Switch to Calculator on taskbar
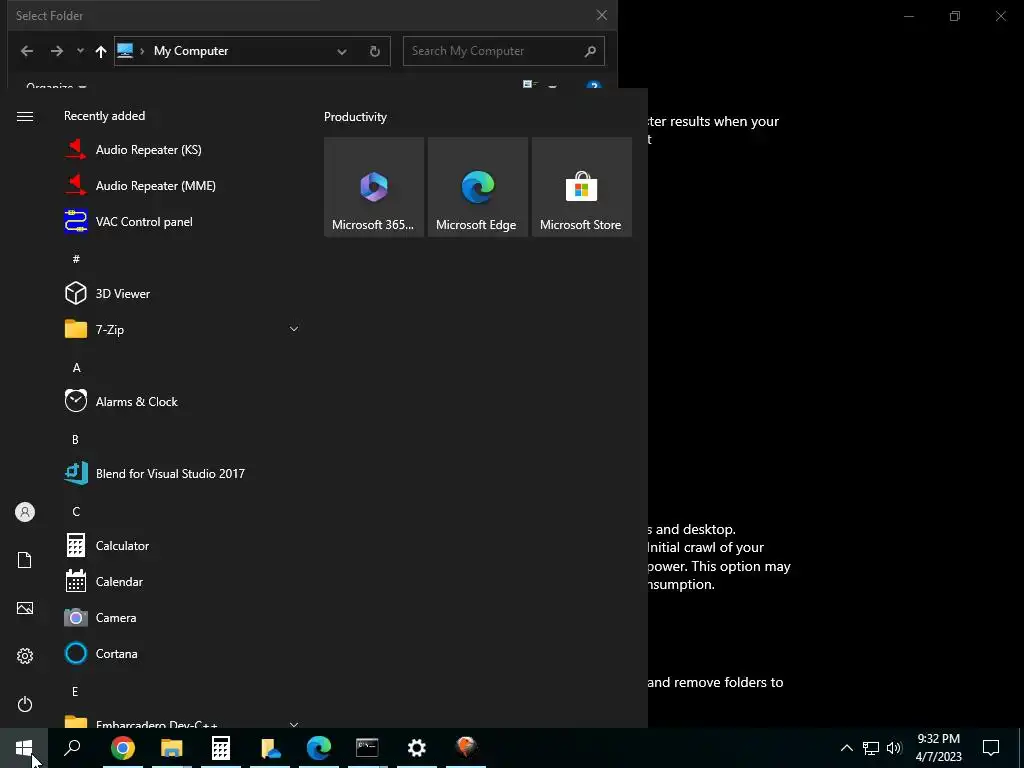This screenshot has width=1024, height=768. (x=221, y=748)
